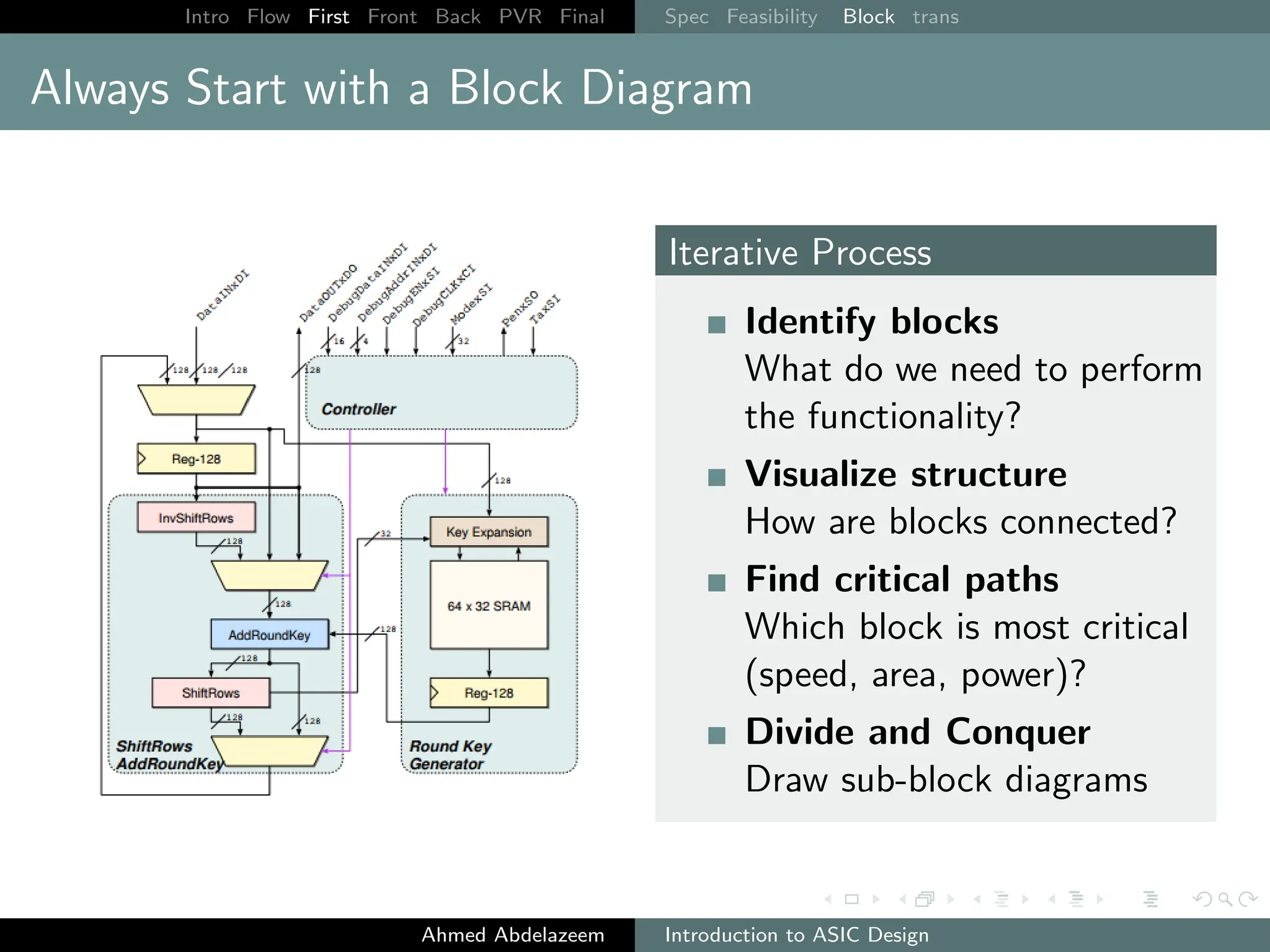The height and width of the screenshot is (952, 1270).
Task: Click the stacked frames navigation icon
Action: pos(925,899)
